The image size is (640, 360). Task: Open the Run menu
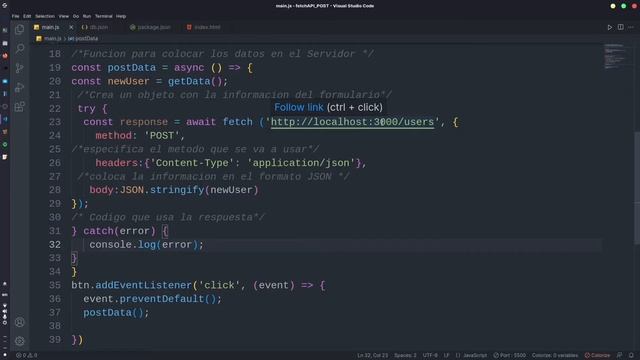click(x=87, y=16)
